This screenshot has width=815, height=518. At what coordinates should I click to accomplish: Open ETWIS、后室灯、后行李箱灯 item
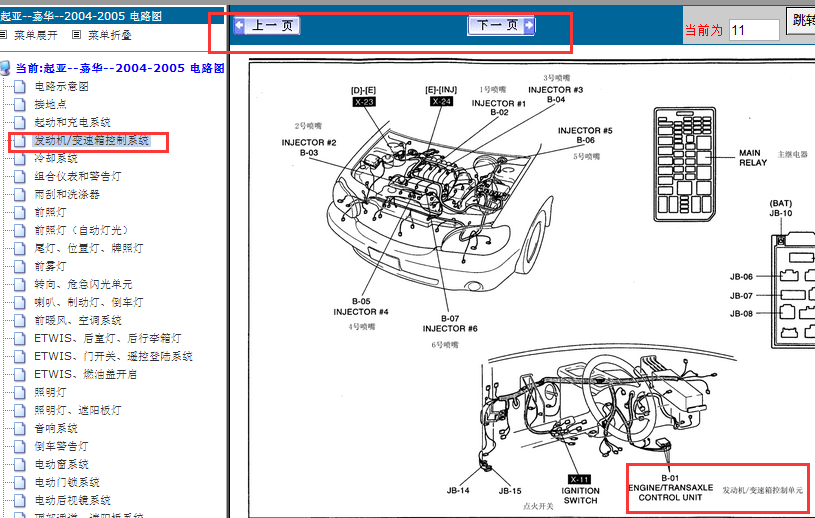coord(108,338)
